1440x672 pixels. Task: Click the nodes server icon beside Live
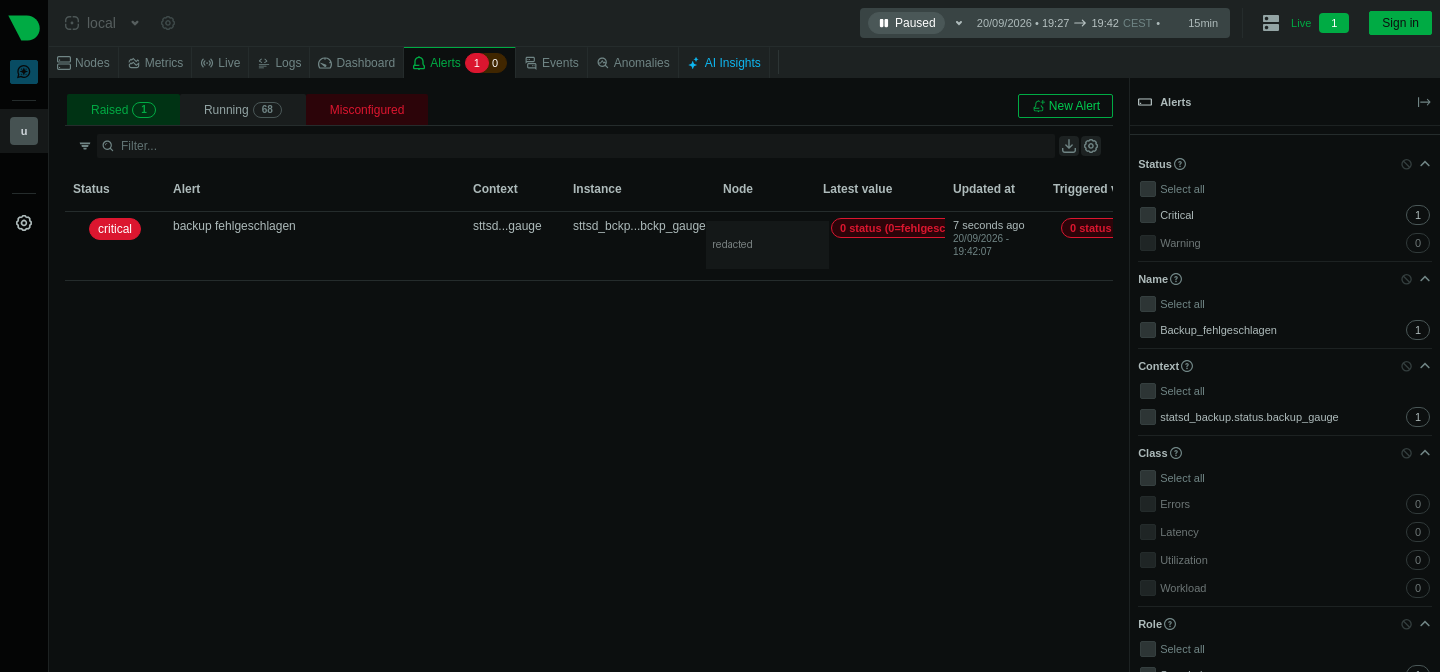1271,23
